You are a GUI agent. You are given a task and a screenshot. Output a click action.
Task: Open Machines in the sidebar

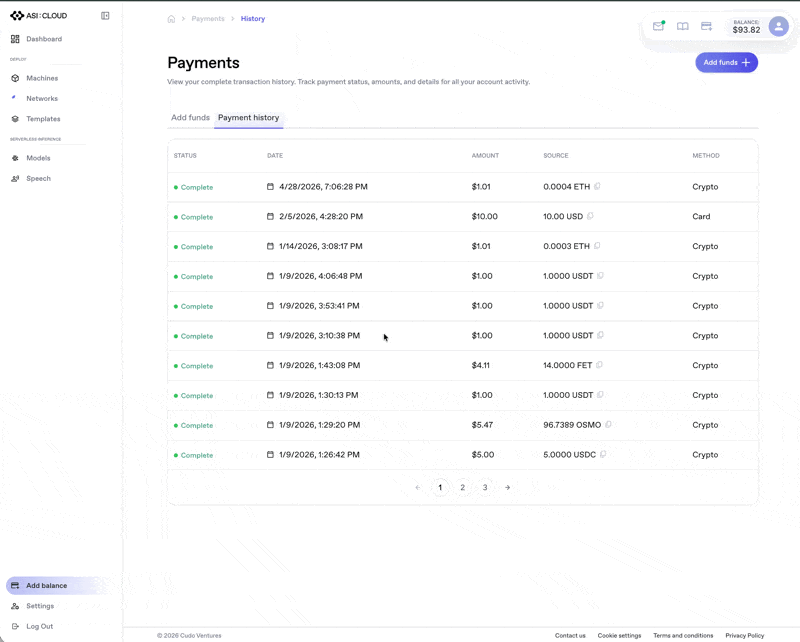coord(42,78)
